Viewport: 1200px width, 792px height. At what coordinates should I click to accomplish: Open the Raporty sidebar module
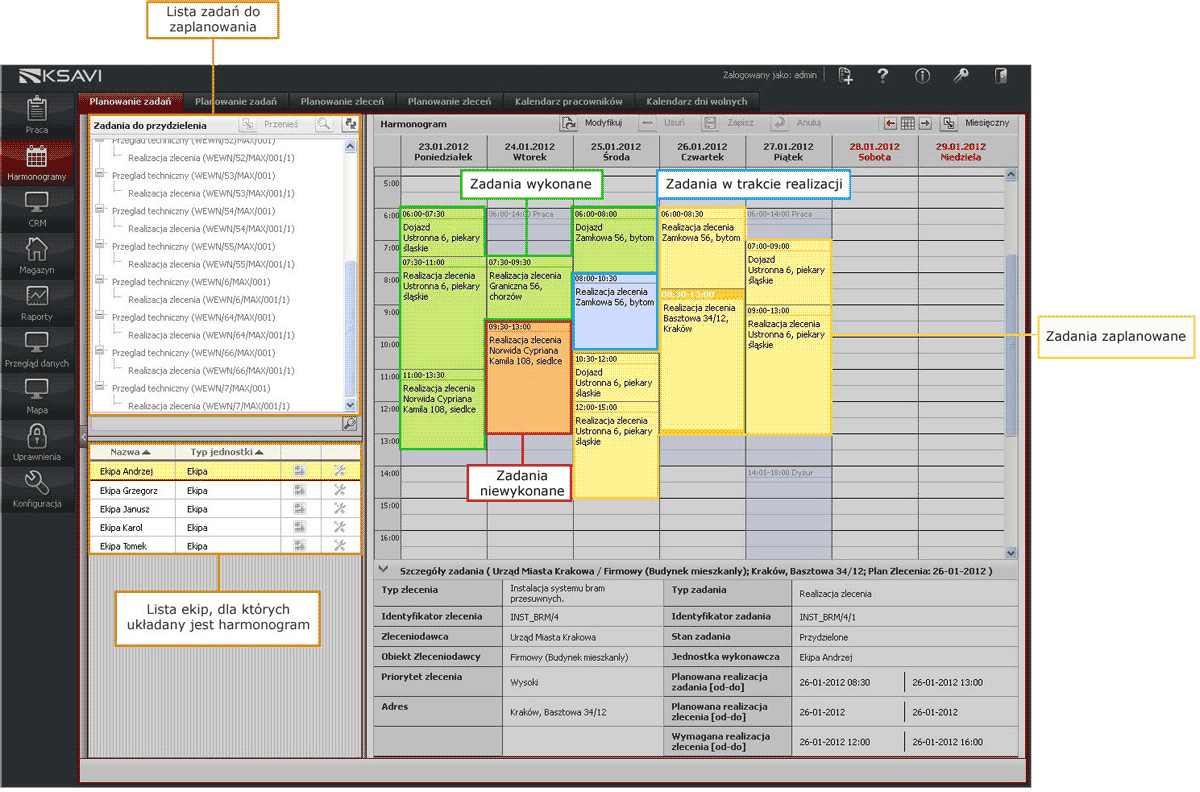tap(37, 301)
